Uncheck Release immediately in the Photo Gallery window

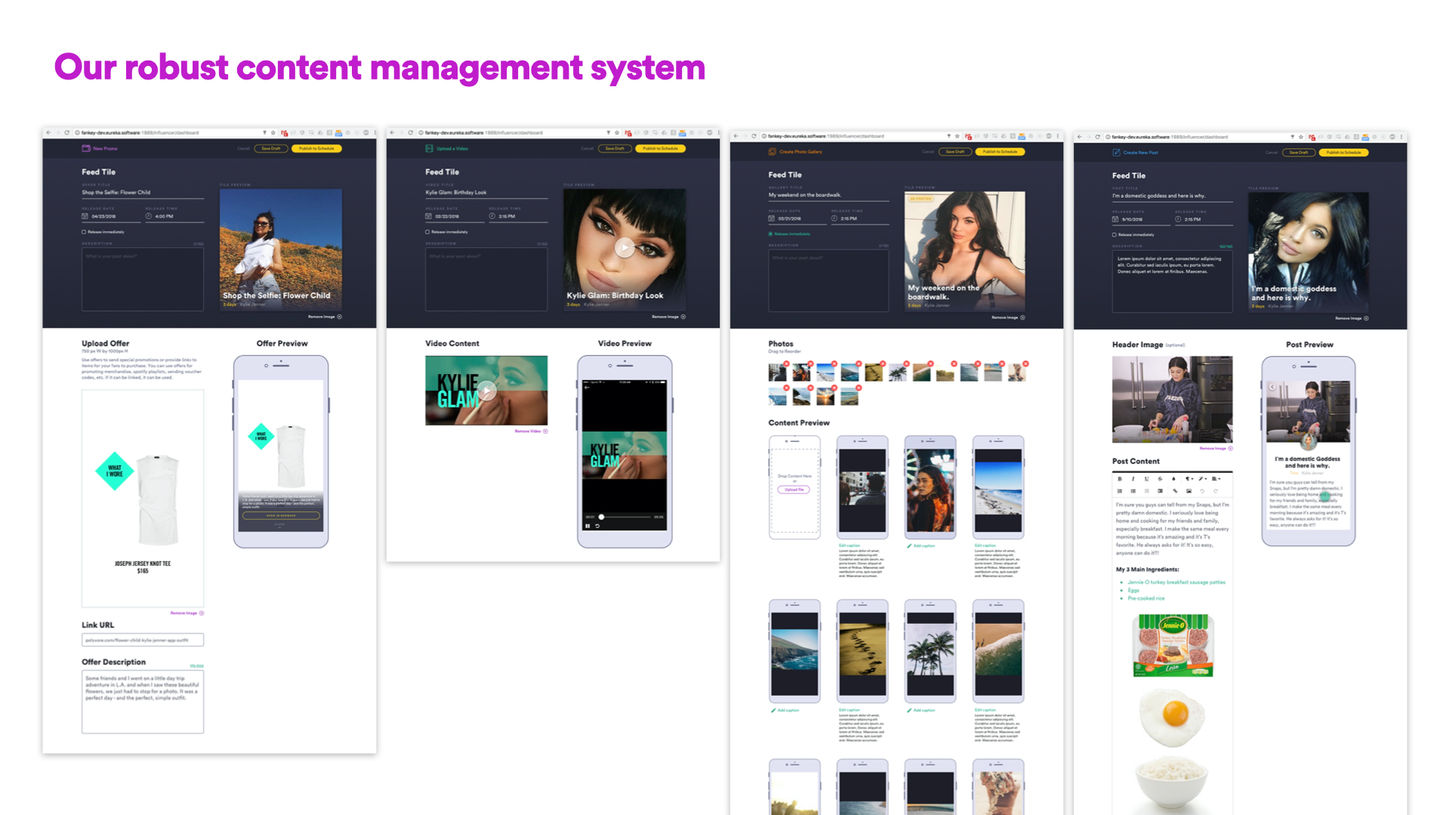(771, 233)
